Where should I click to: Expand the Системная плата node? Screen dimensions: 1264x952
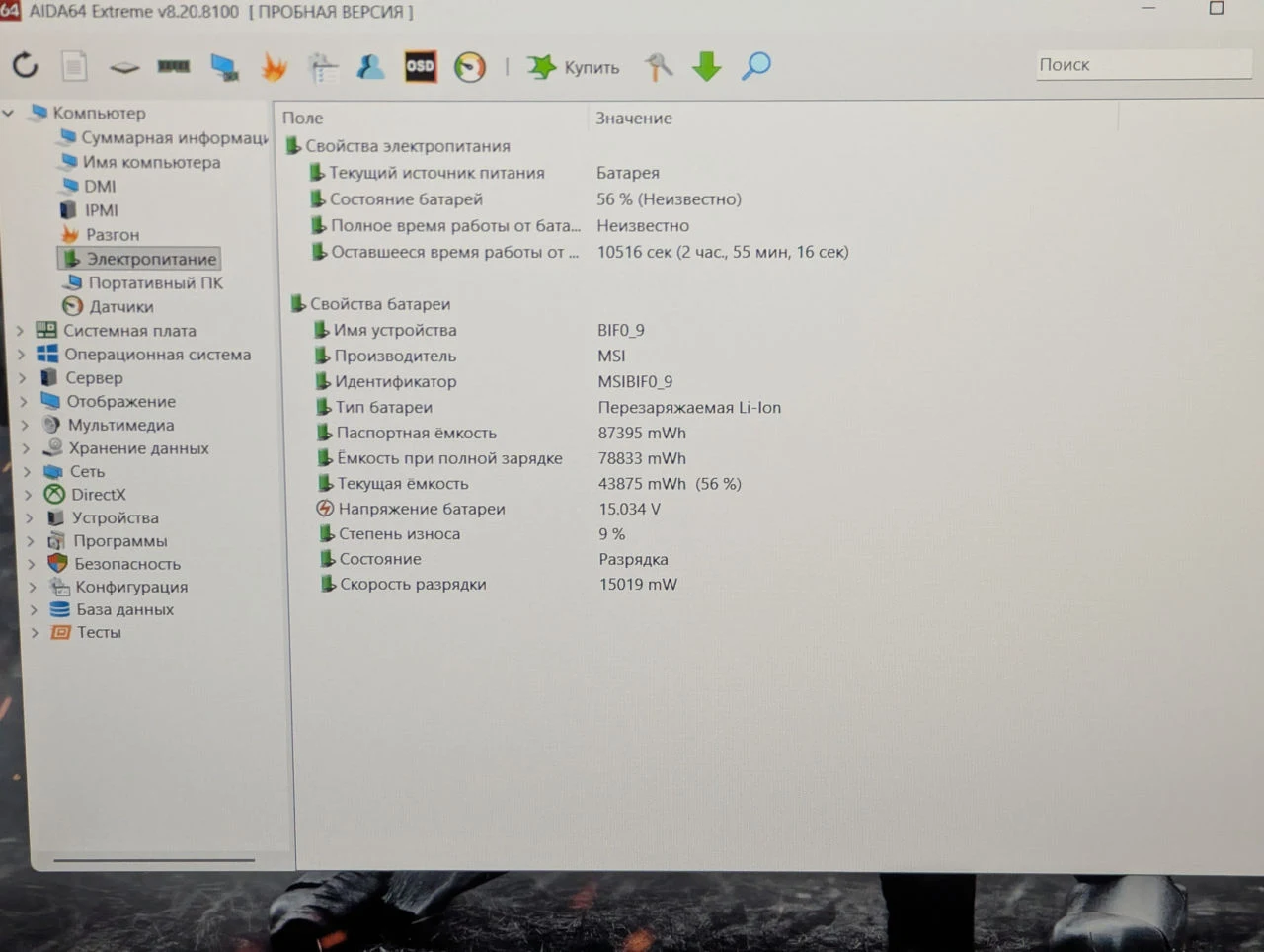(x=21, y=331)
